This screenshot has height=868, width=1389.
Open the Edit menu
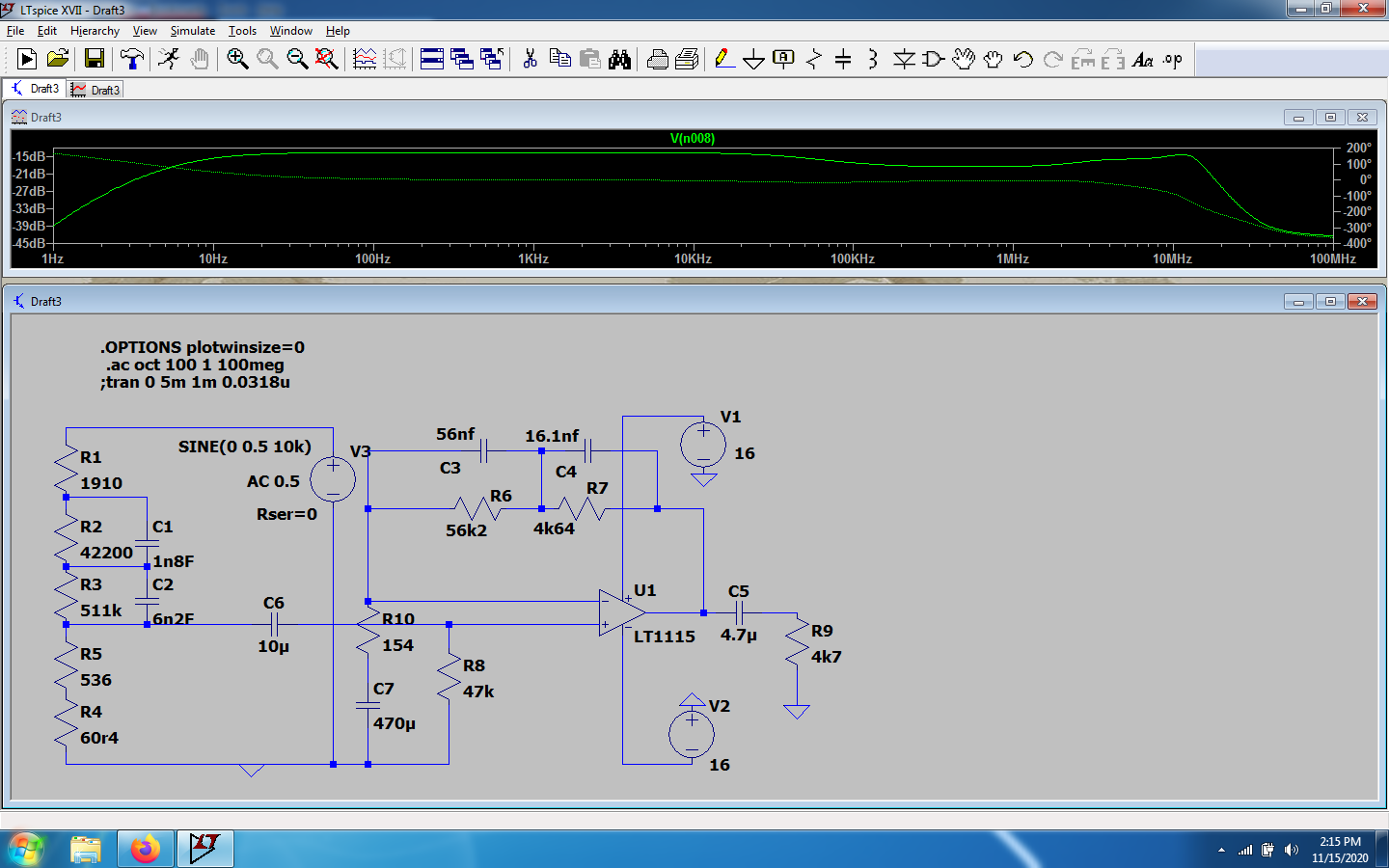[46, 31]
